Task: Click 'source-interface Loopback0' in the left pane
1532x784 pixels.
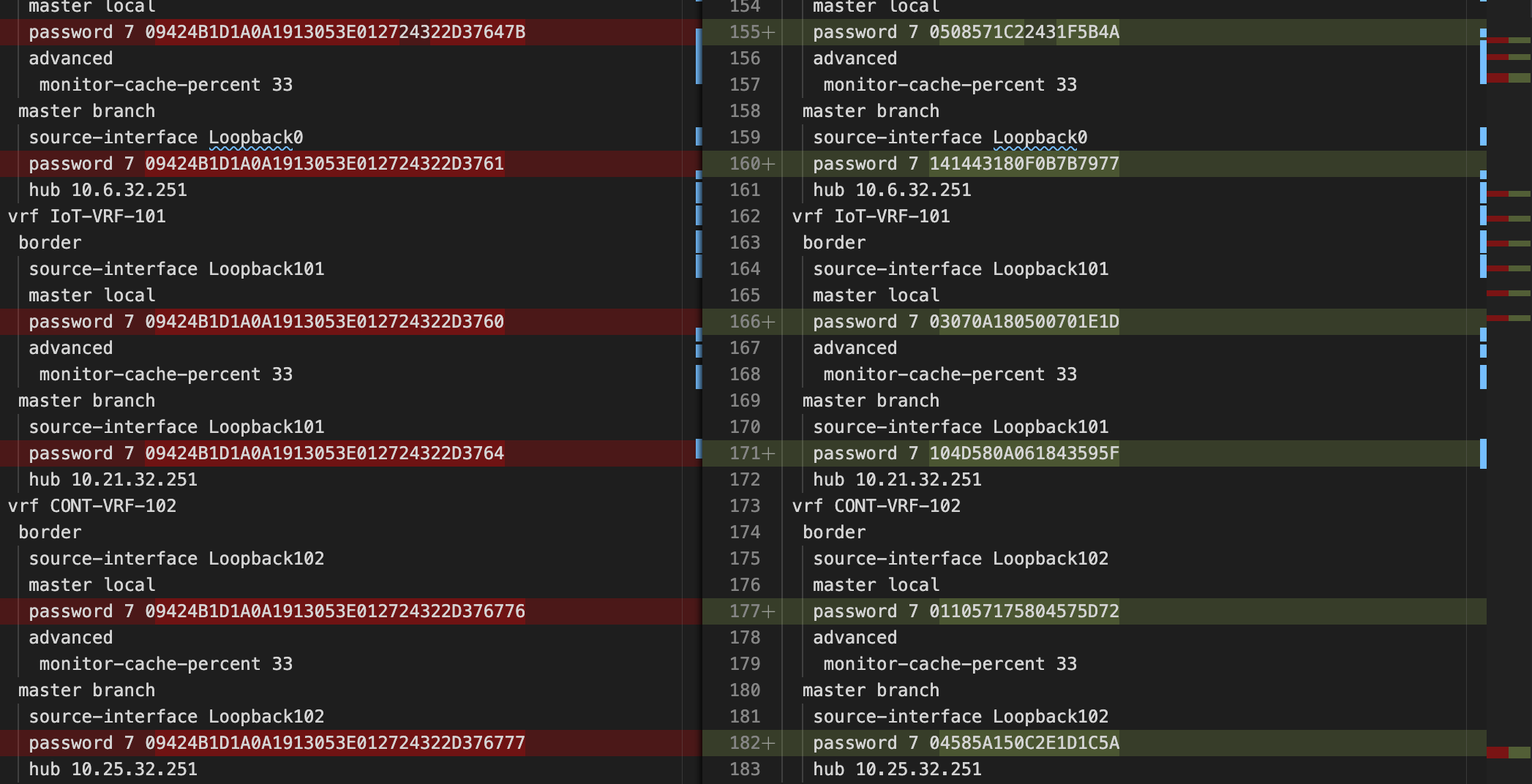Action: (165, 137)
